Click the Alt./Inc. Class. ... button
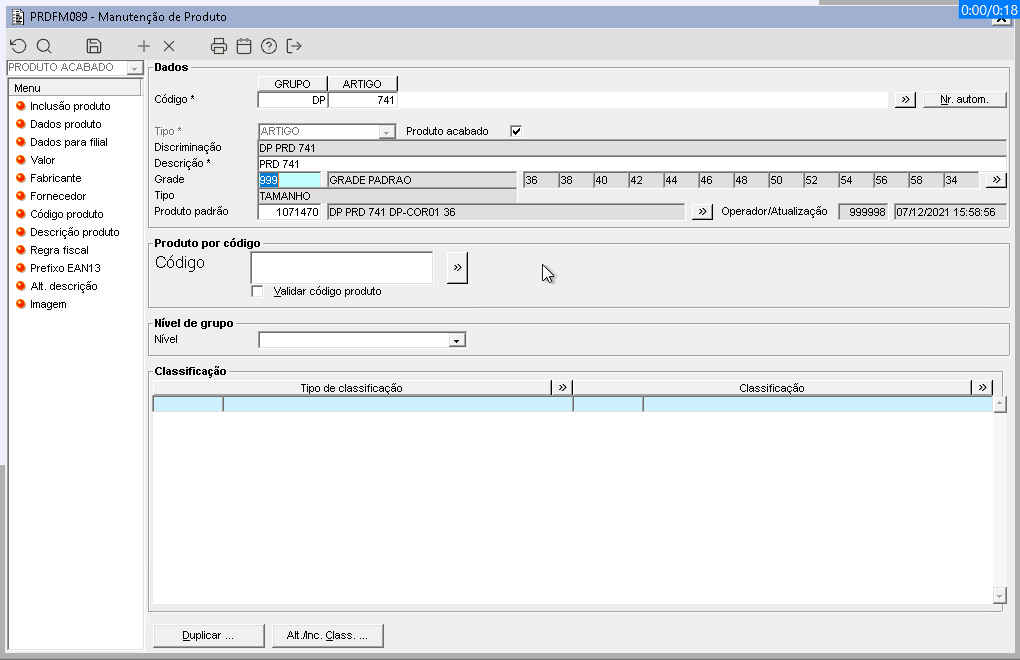This screenshot has height=660, width=1020. (x=327, y=635)
